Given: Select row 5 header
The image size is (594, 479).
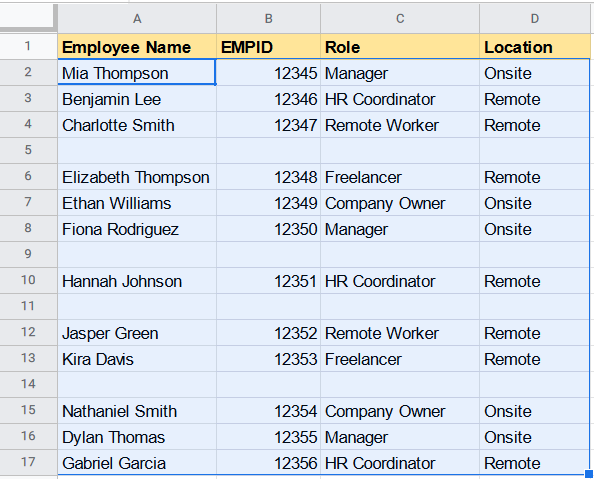Looking at the screenshot, I should [28, 150].
